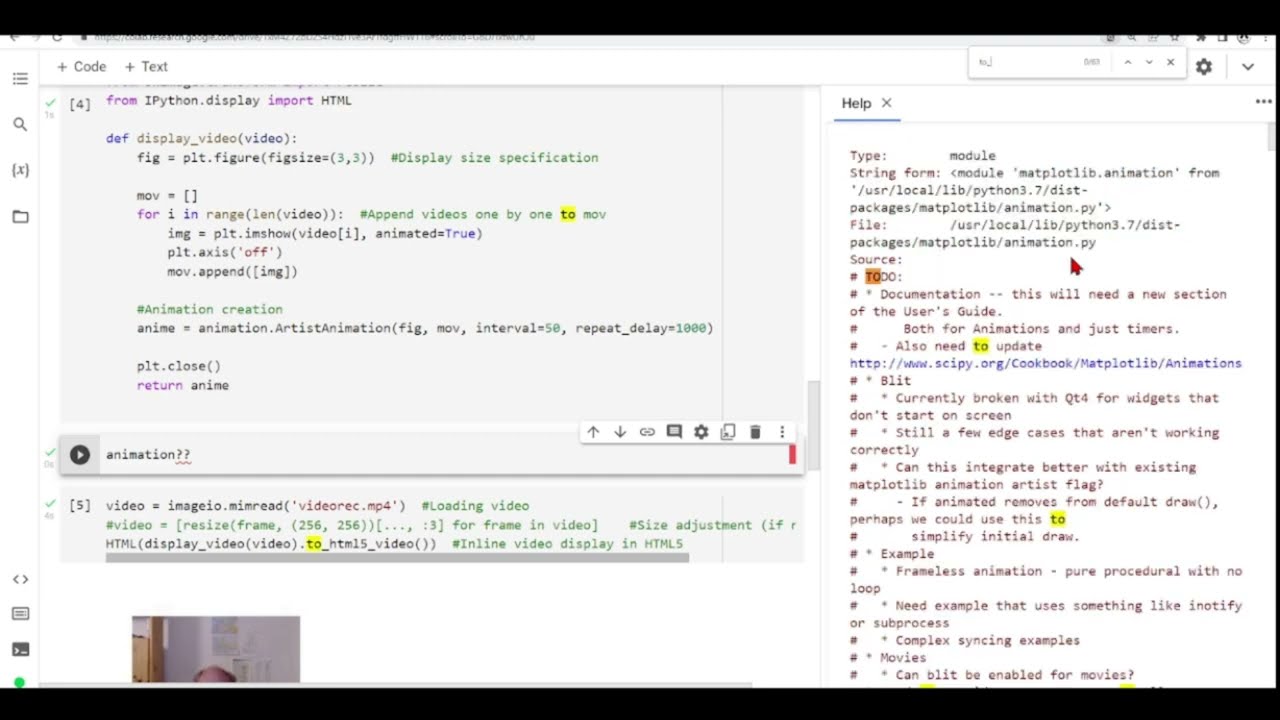The image size is (1280, 720).
Task: Open the table of contents sidebar icon
Action: coord(20,79)
